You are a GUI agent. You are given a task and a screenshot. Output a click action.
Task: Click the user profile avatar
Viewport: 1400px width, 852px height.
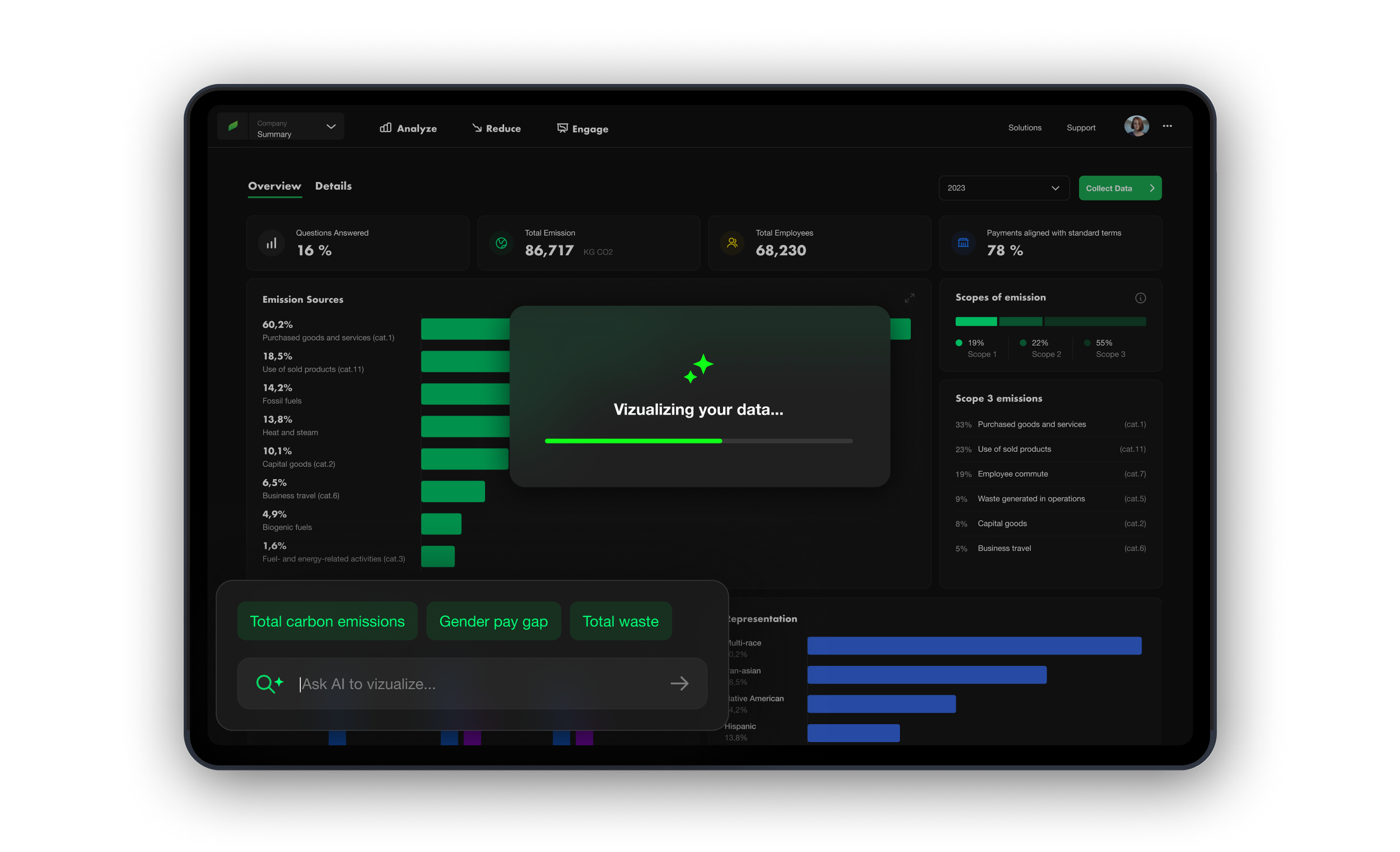(x=1136, y=126)
